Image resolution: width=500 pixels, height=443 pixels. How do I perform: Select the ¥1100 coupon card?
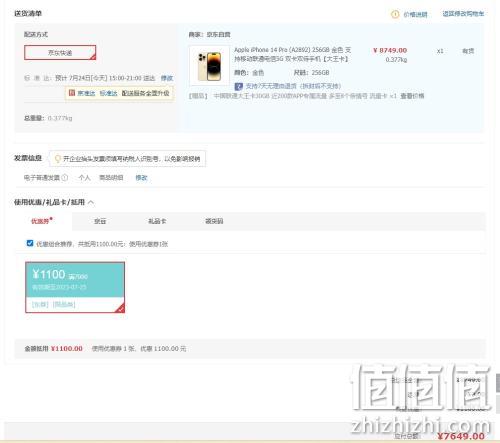[x=75, y=287]
